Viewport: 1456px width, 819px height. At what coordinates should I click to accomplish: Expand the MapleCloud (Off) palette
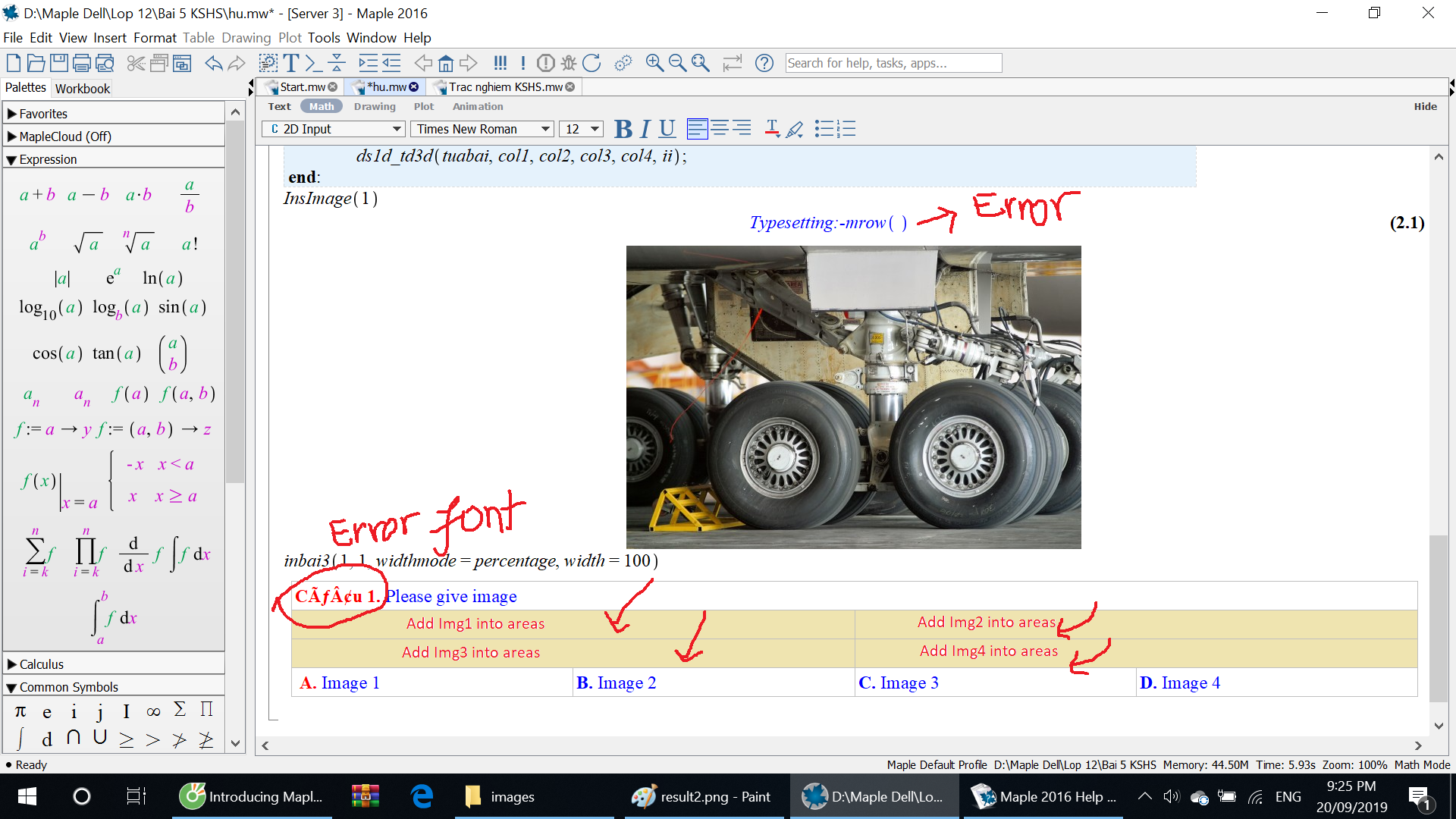pyautogui.click(x=114, y=136)
